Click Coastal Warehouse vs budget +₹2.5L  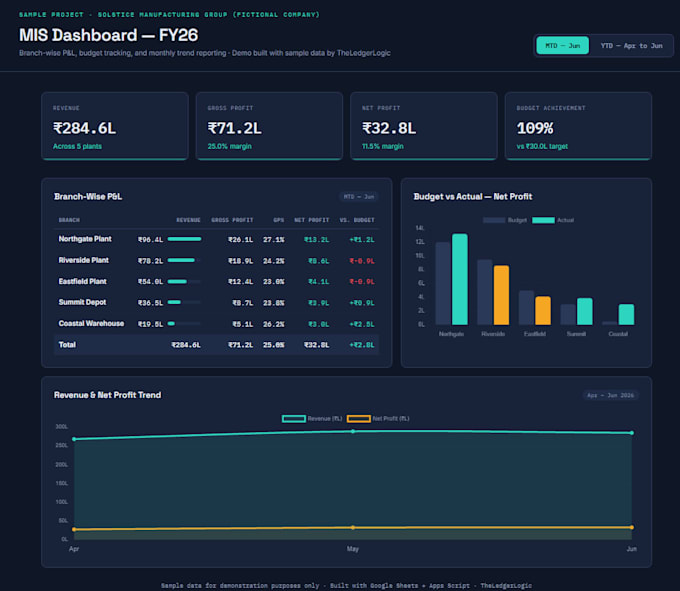362,324
